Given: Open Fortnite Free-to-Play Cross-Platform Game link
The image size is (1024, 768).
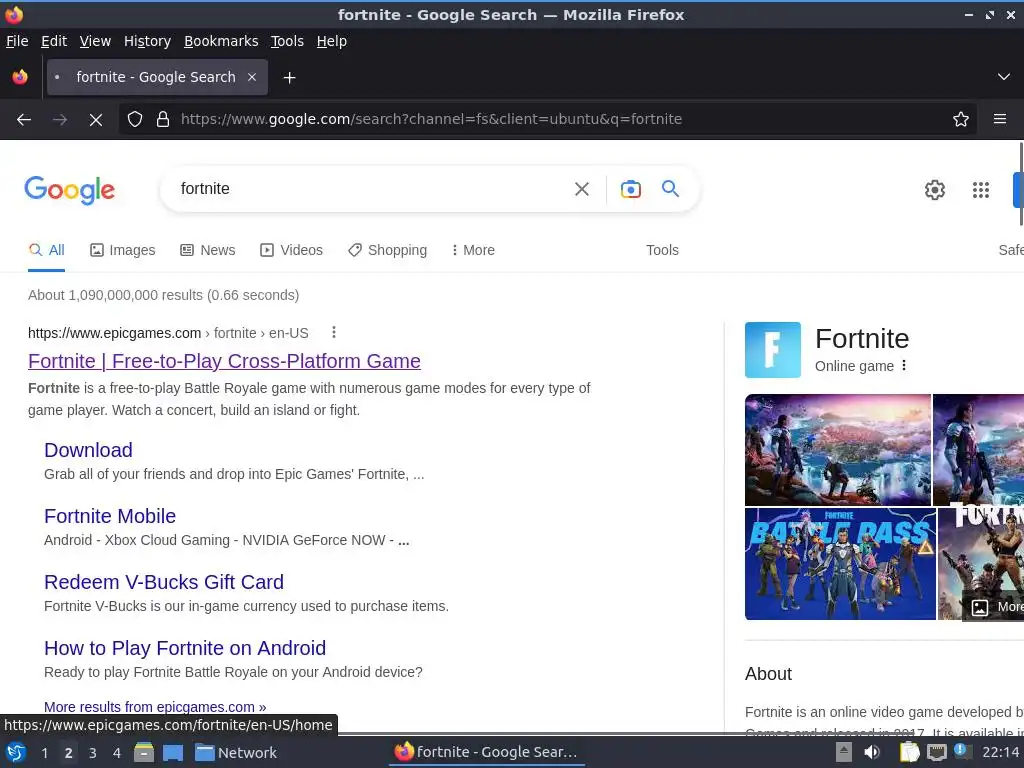Looking at the screenshot, I should pyautogui.click(x=224, y=360).
